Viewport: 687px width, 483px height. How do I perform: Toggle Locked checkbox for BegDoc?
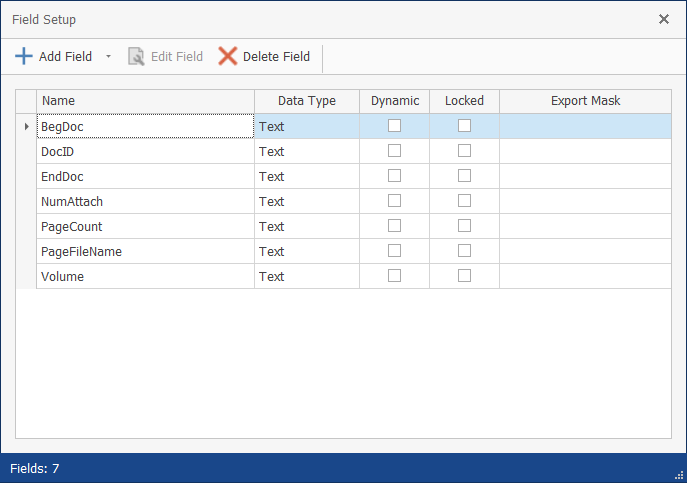(x=464, y=126)
